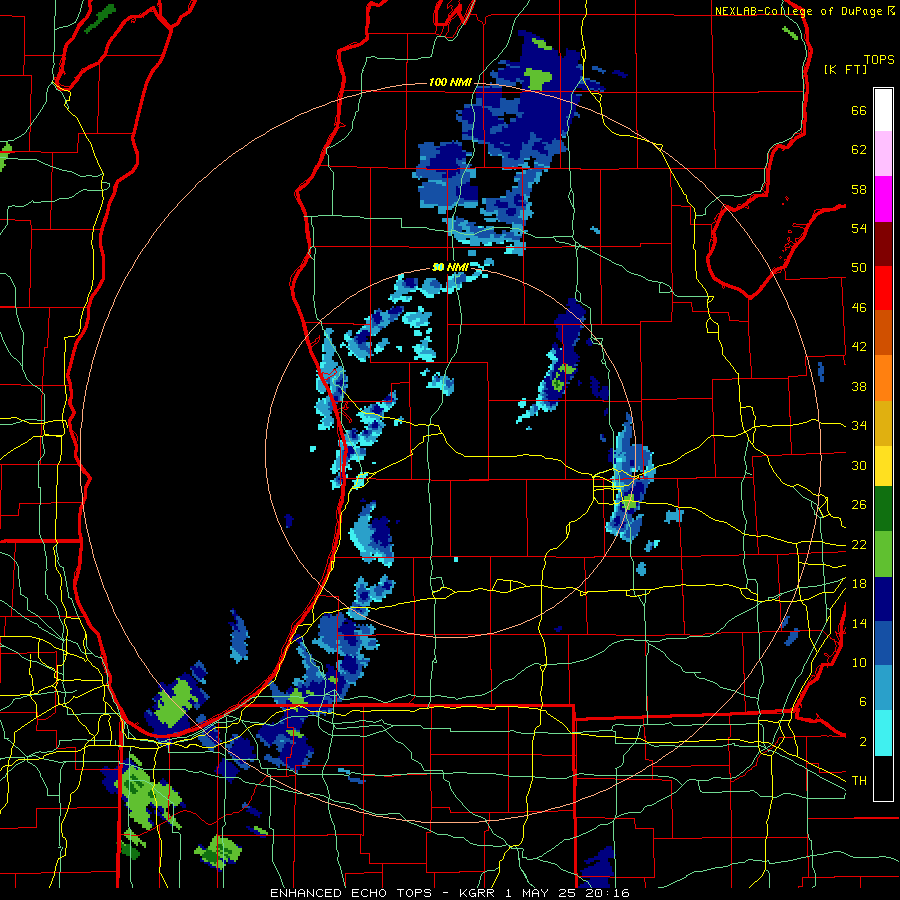900x900 pixels.
Task: Click the [K FT] units label
Action: 845,70
